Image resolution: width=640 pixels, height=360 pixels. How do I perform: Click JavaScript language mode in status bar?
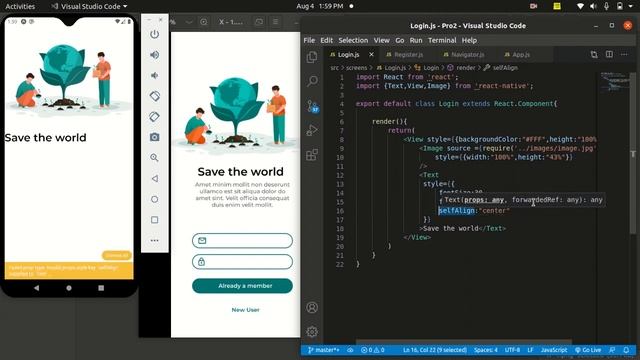tap(553, 350)
